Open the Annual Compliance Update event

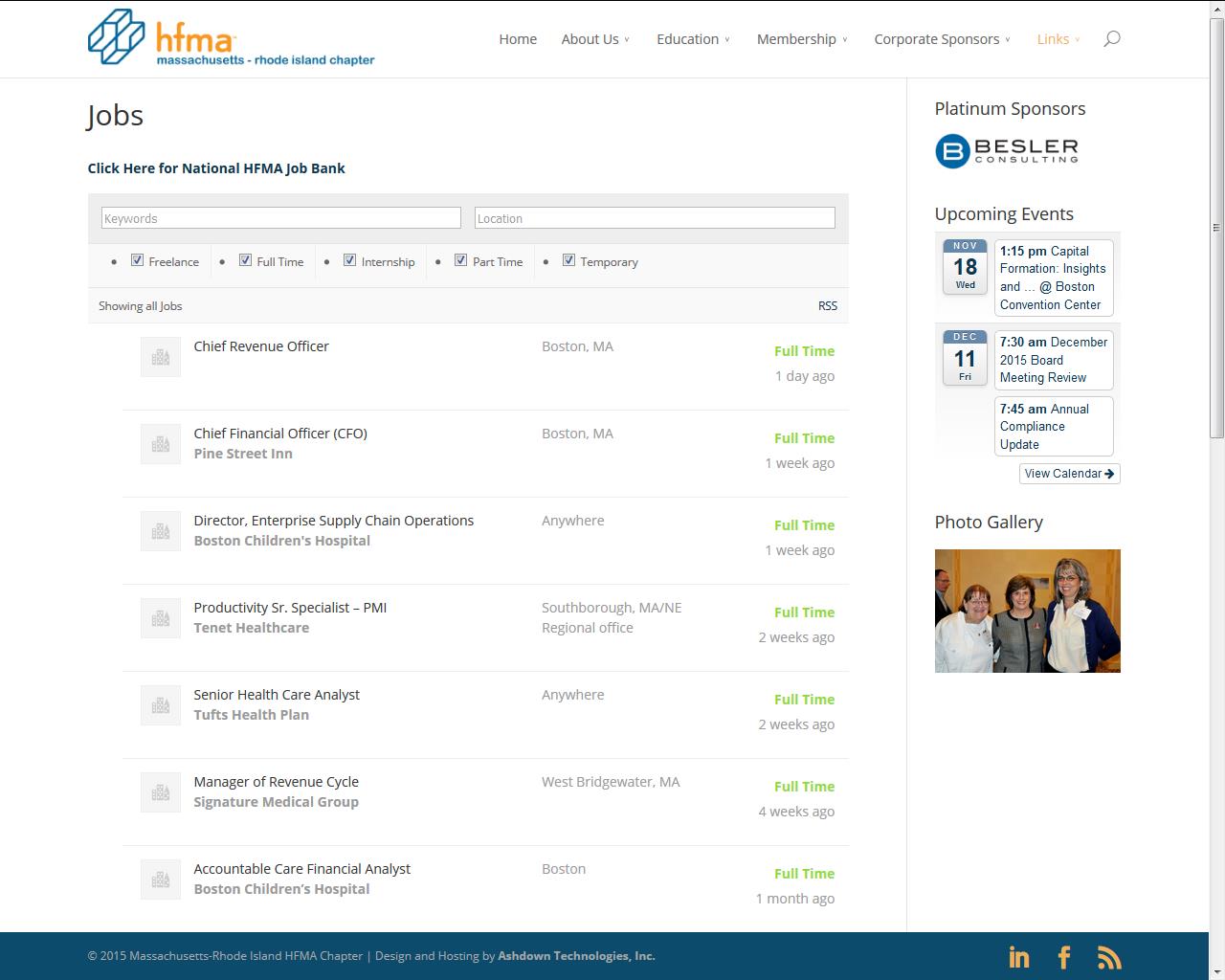pos(1054,427)
